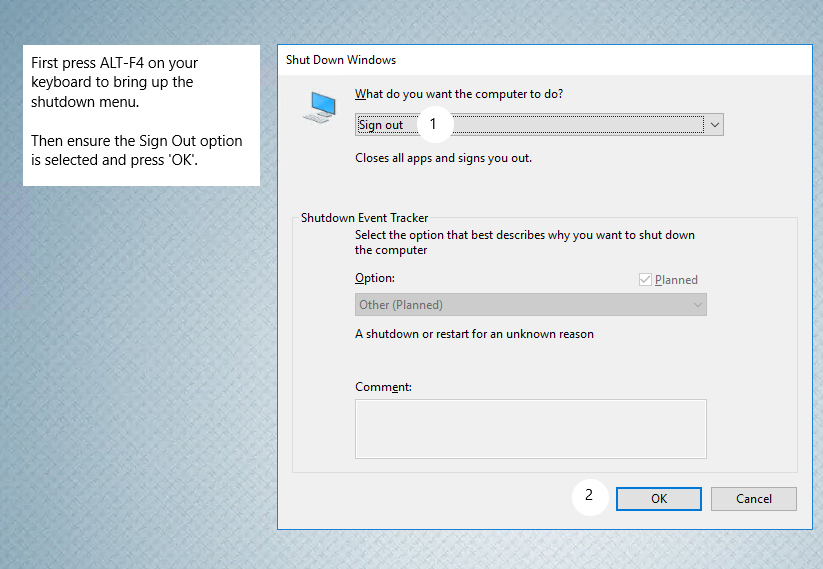Click the computer monitor icon in the dialog
This screenshot has height=569, width=823.
(x=320, y=107)
